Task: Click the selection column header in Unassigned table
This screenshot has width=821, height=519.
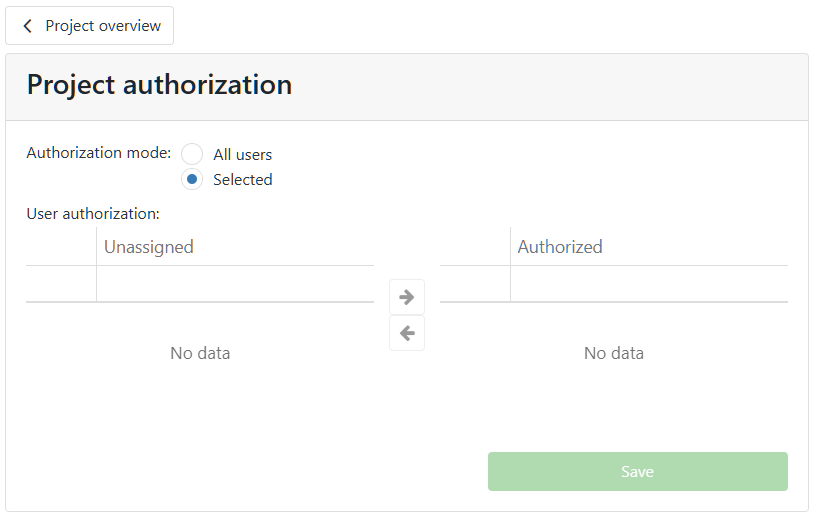Action: 61,247
